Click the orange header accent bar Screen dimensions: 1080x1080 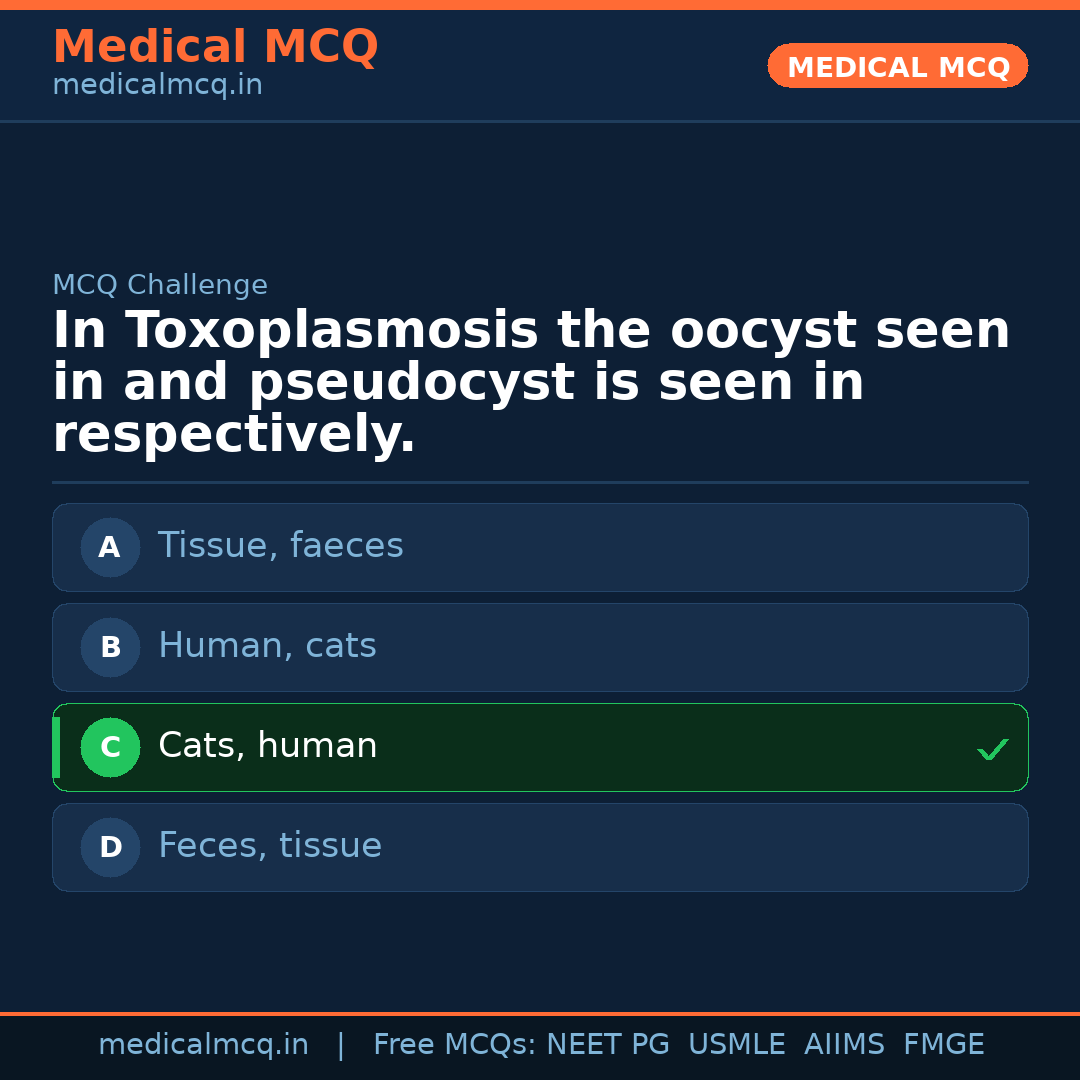point(540,3)
